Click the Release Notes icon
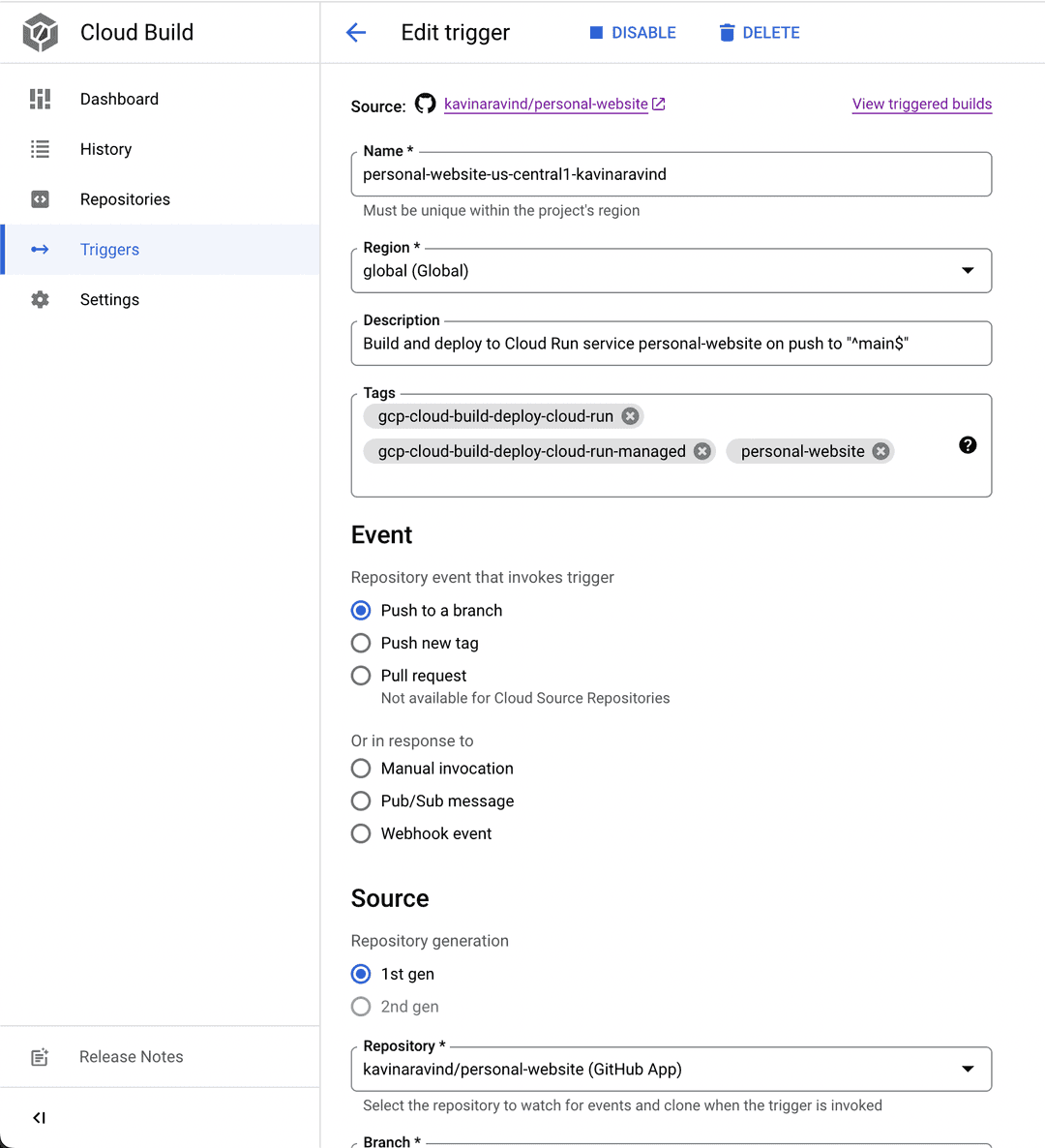 [40, 1057]
